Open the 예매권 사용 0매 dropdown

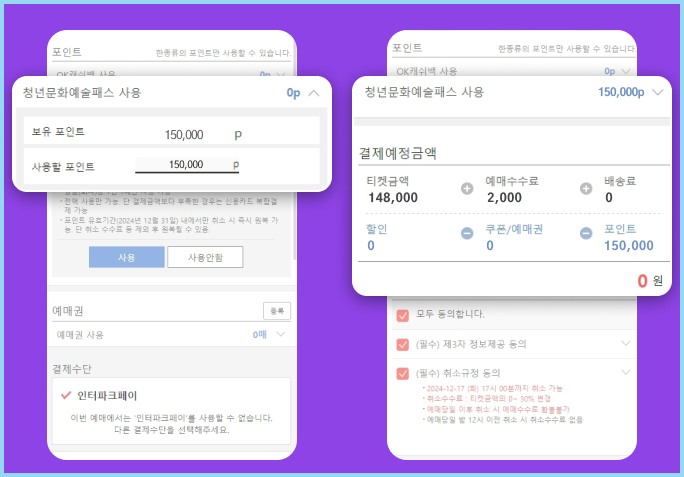coord(281,334)
